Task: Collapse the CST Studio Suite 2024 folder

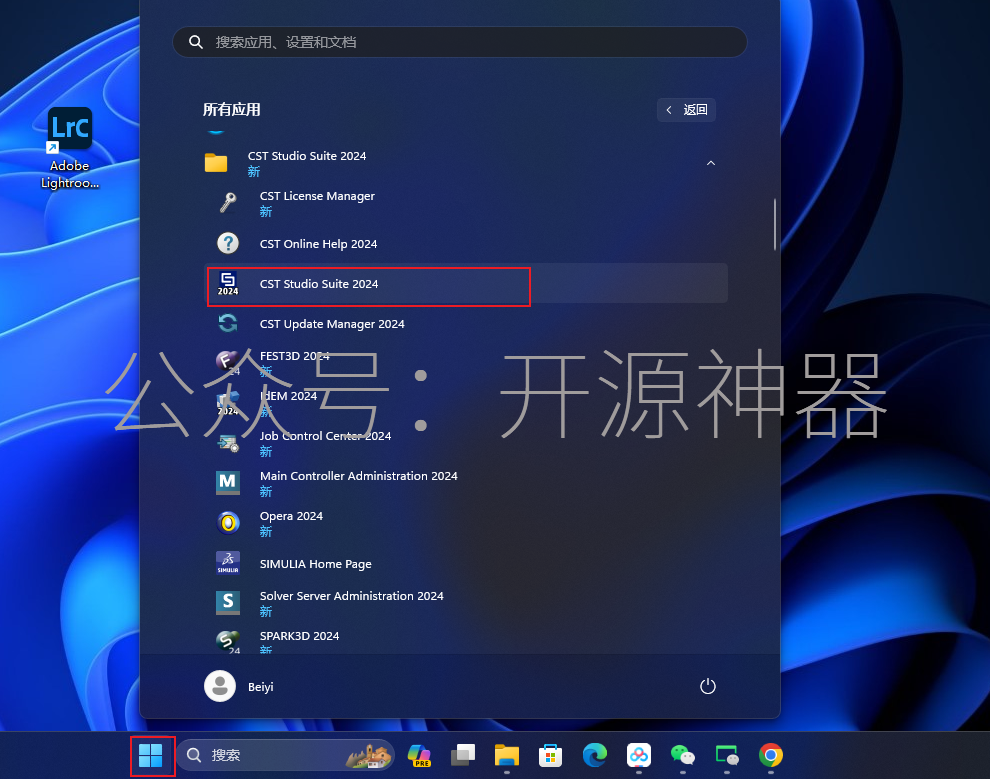Action: [x=711, y=163]
